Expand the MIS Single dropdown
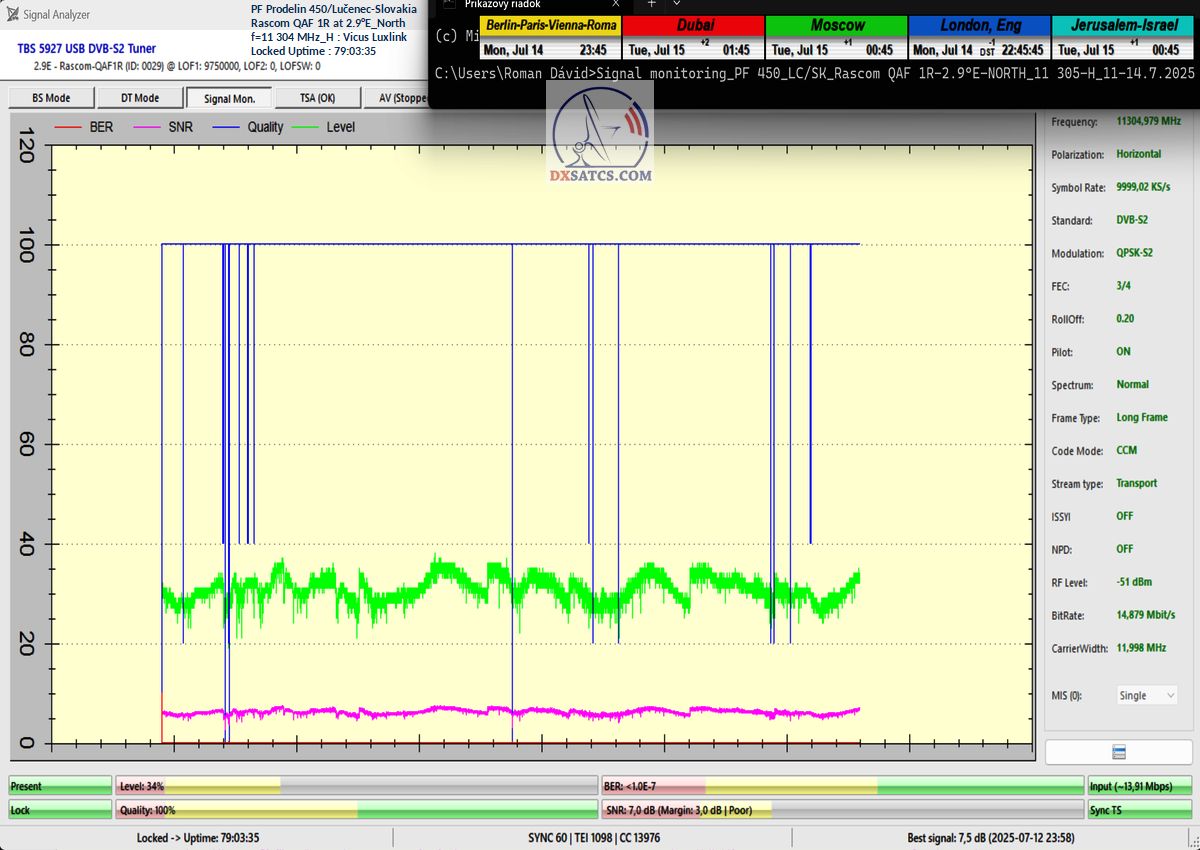Image resolution: width=1200 pixels, height=850 pixels. [x=1145, y=695]
